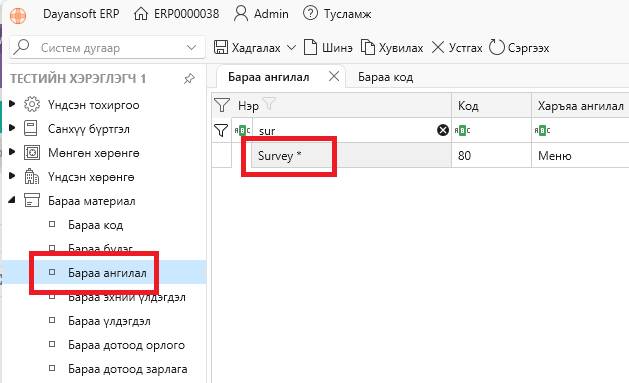This screenshot has width=629, height=383.
Task: Open the Admin user profile icon
Action: click(241, 14)
